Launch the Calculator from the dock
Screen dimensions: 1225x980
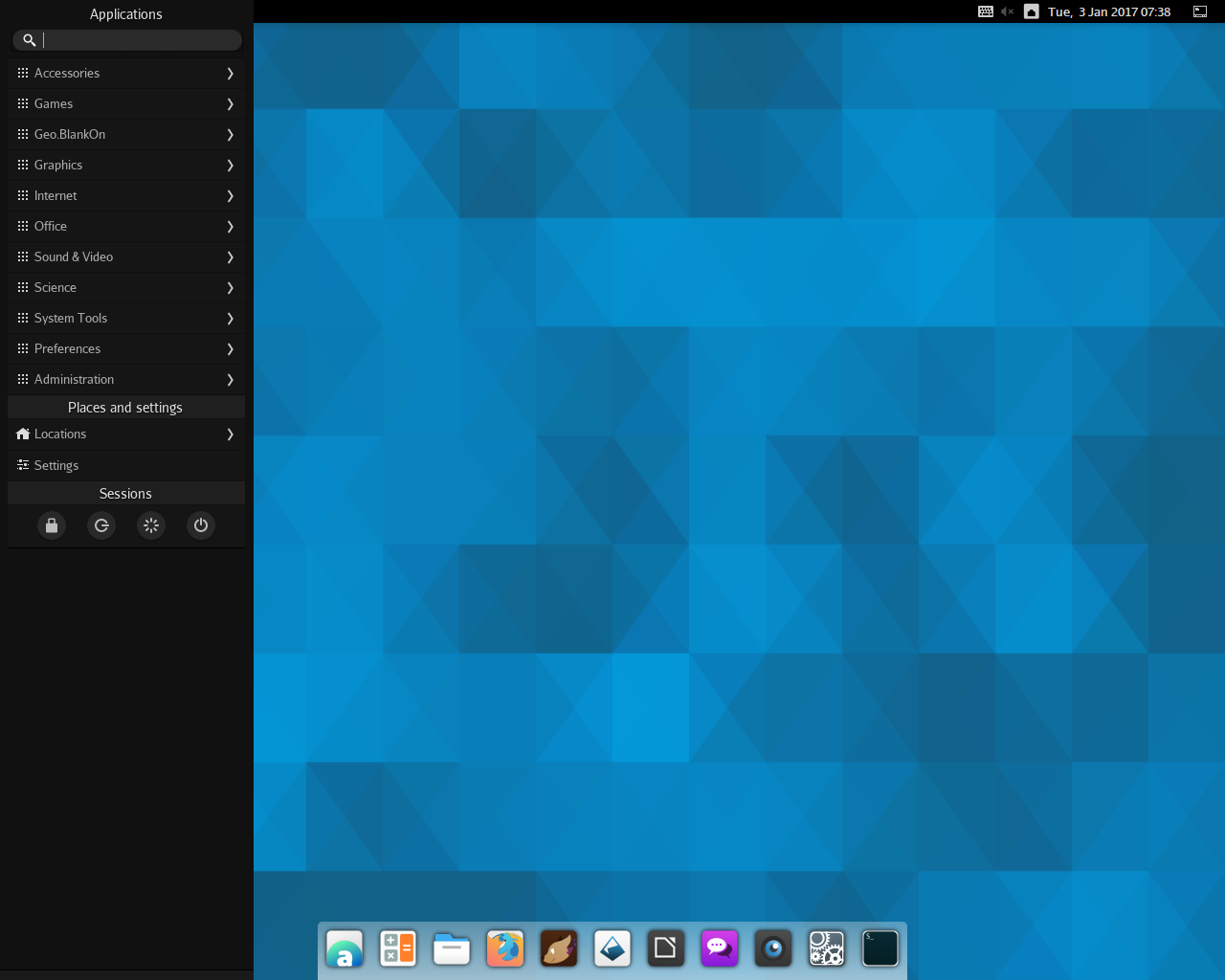pos(397,948)
